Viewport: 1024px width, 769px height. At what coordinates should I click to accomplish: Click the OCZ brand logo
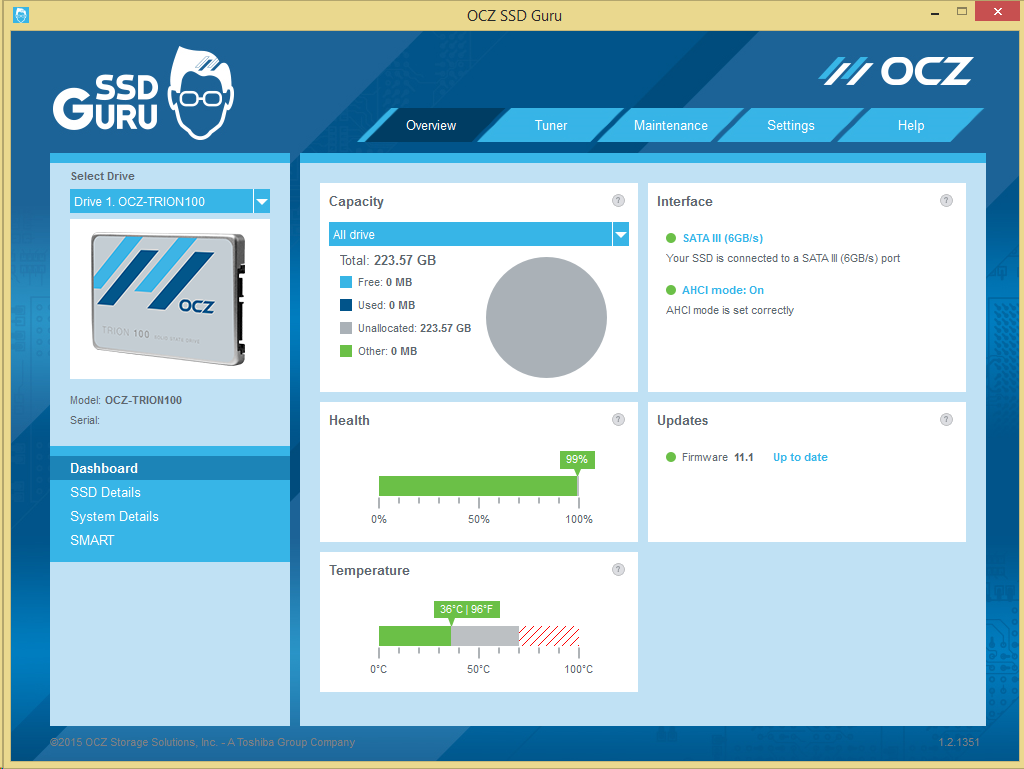point(896,71)
